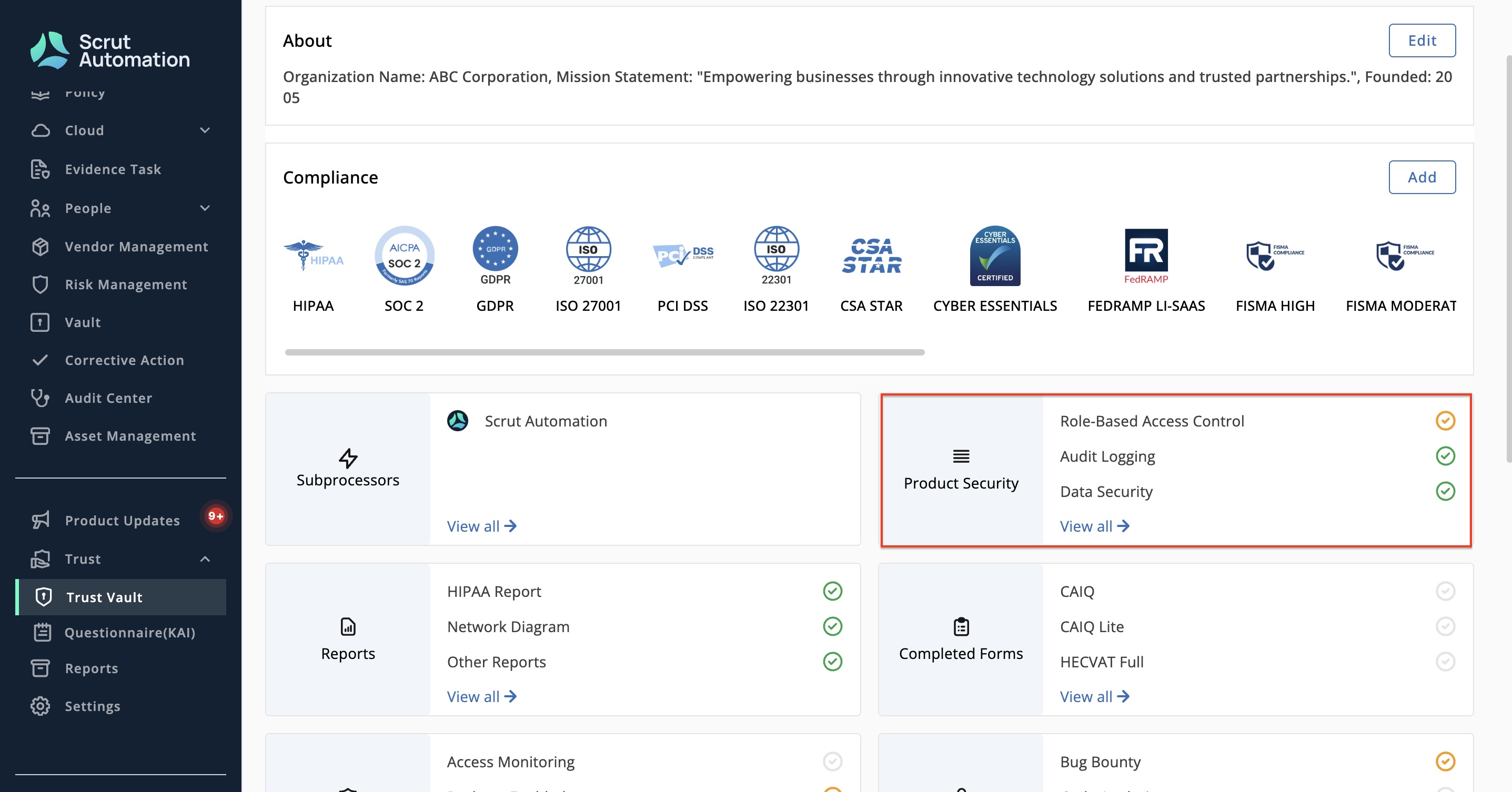Click the Scrut Automation logo
This screenshot has width=1512, height=792.
point(110,50)
